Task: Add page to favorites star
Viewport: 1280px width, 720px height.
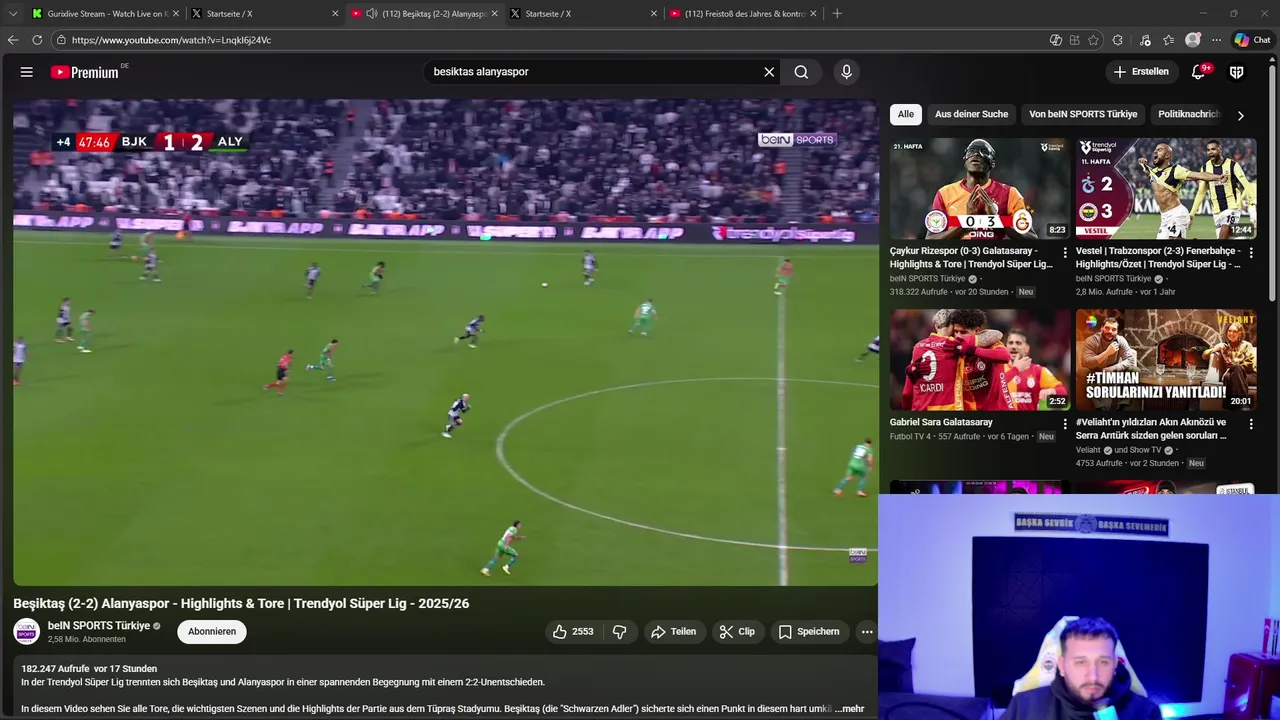Action: tap(1093, 40)
